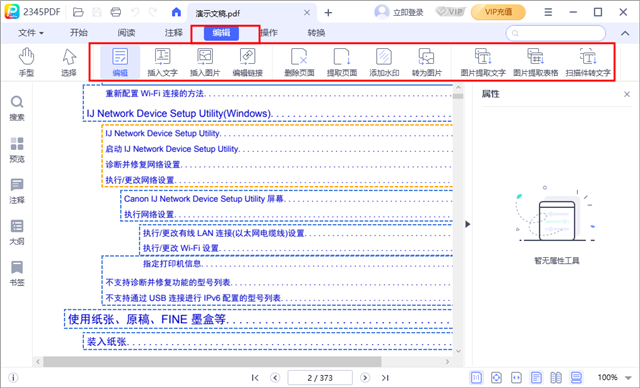Go to previous page button

coord(275,378)
